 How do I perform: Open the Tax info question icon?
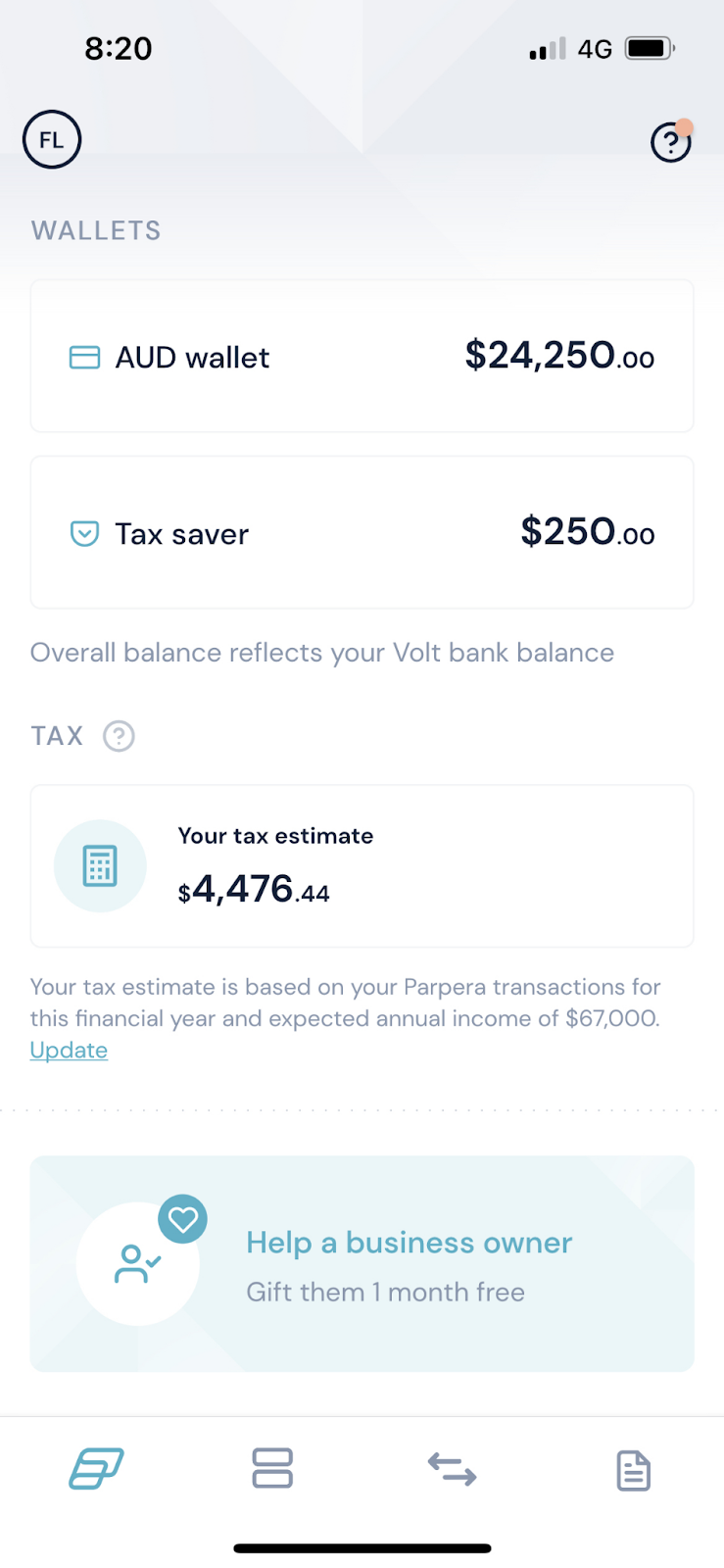click(119, 736)
